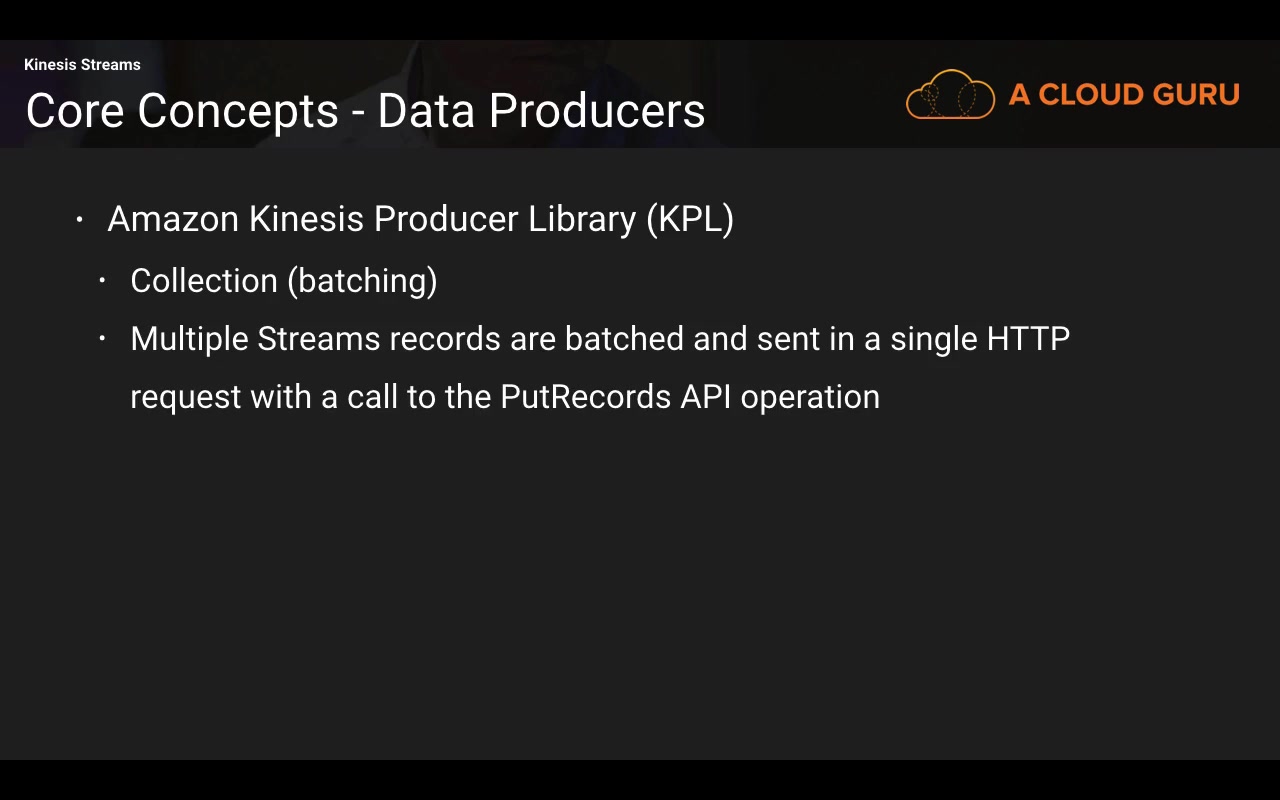Click the "(KPL)" abbreviation
This screenshot has width=1280, height=800.
coord(690,219)
